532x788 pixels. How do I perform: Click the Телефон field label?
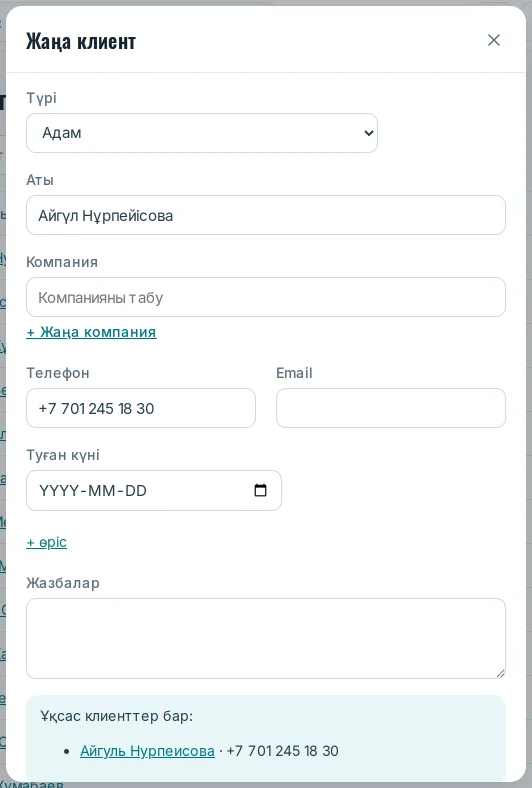58,373
